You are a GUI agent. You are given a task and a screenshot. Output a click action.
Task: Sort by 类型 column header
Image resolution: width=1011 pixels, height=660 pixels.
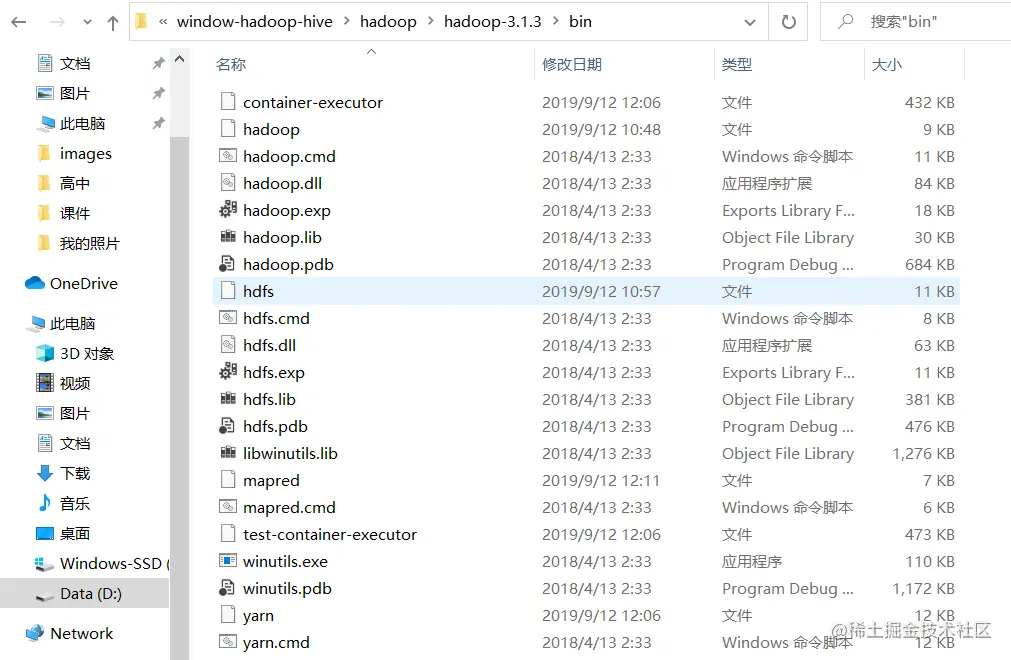click(x=737, y=64)
